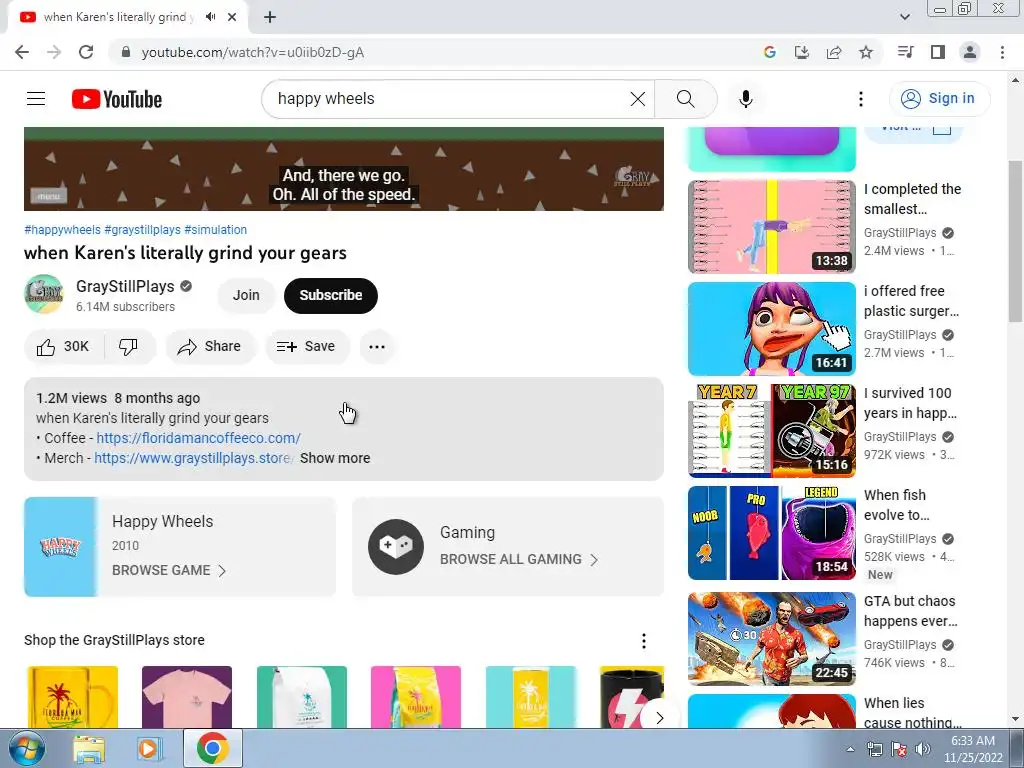The image size is (1024, 768).
Task: Save the video to a playlist
Action: pos(306,347)
